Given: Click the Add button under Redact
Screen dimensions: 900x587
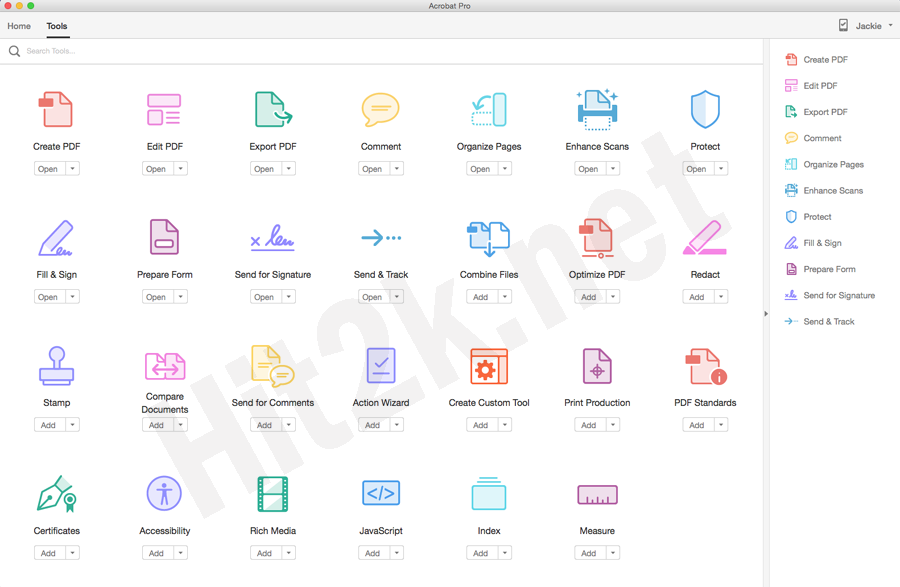Looking at the screenshot, I should coord(697,297).
